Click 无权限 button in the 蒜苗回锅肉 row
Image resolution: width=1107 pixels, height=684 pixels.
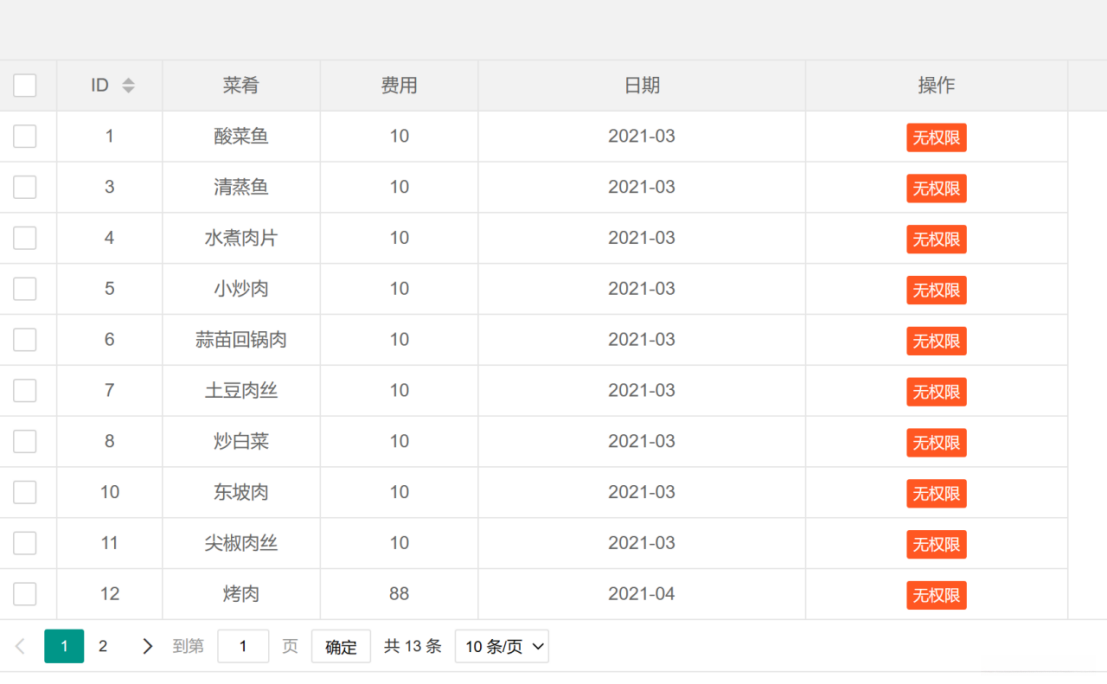(x=936, y=341)
